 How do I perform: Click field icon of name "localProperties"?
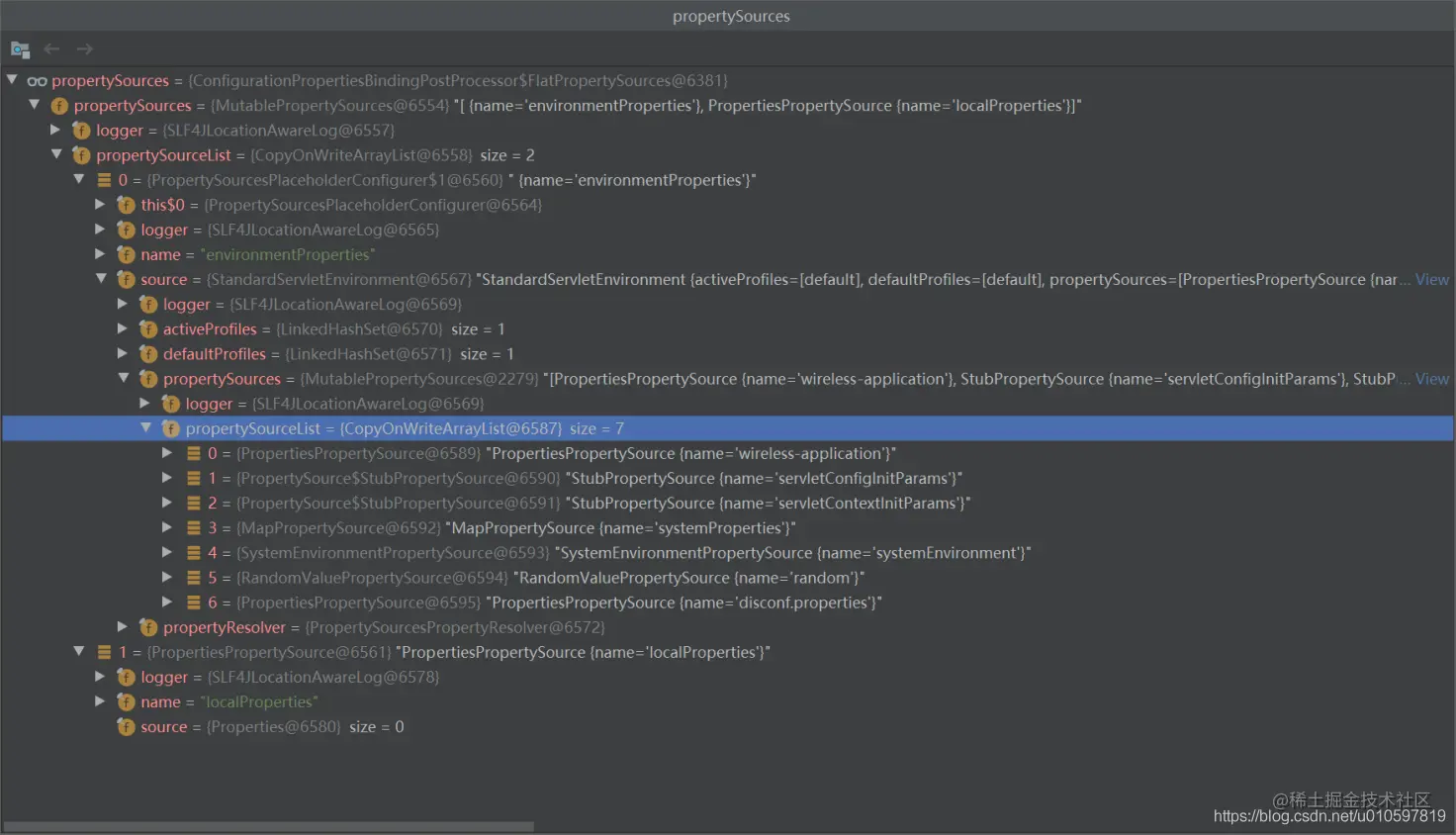point(126,701)
